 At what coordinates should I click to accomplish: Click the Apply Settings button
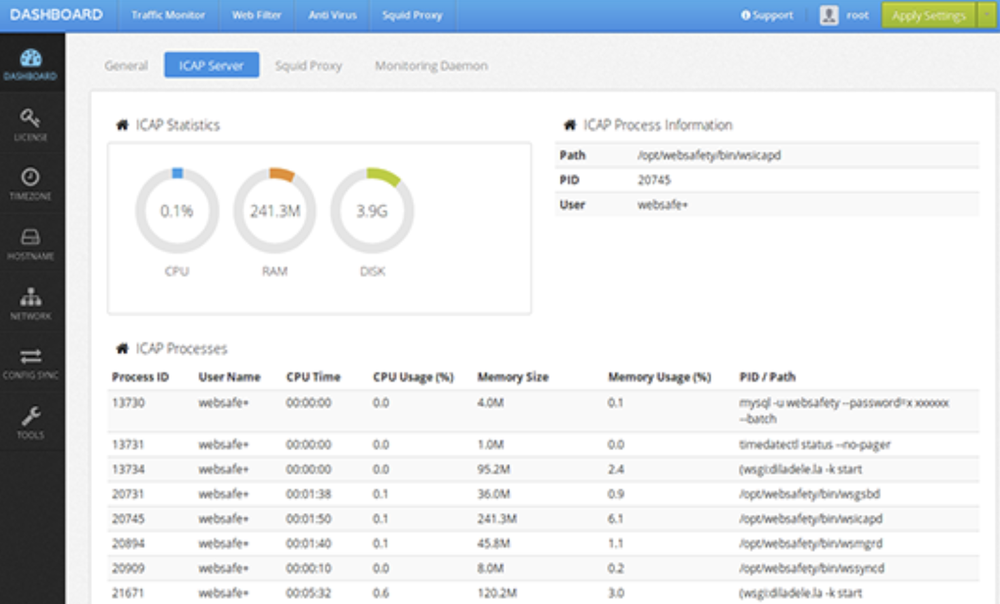pos(929,15)
